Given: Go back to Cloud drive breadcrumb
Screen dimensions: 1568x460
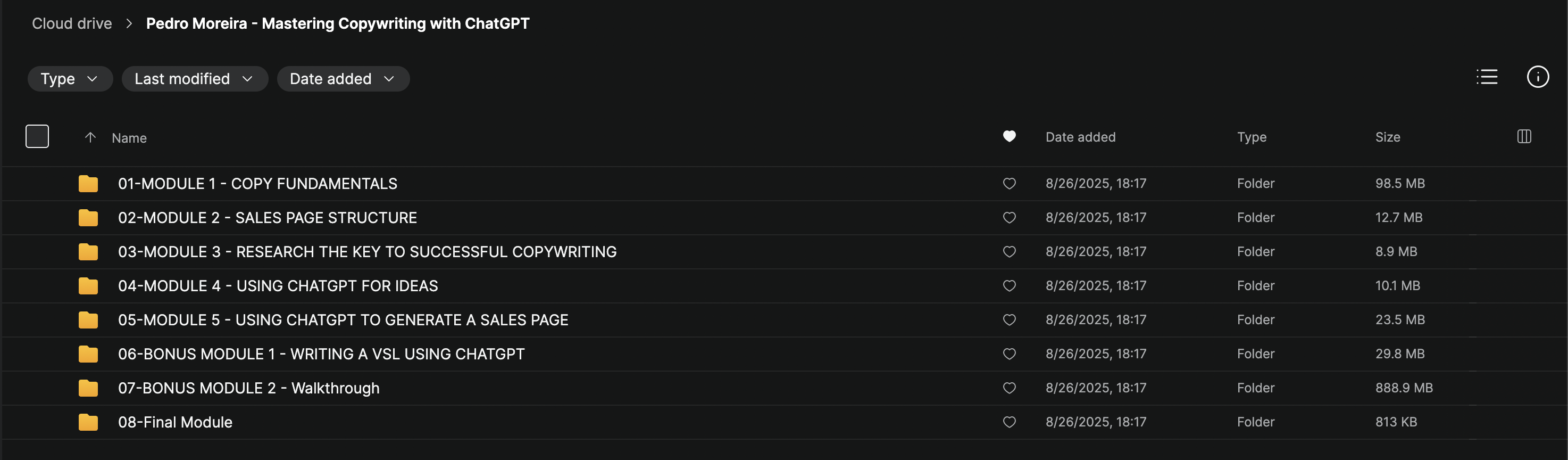Looking at the screenshot, I should pos(72,24).
